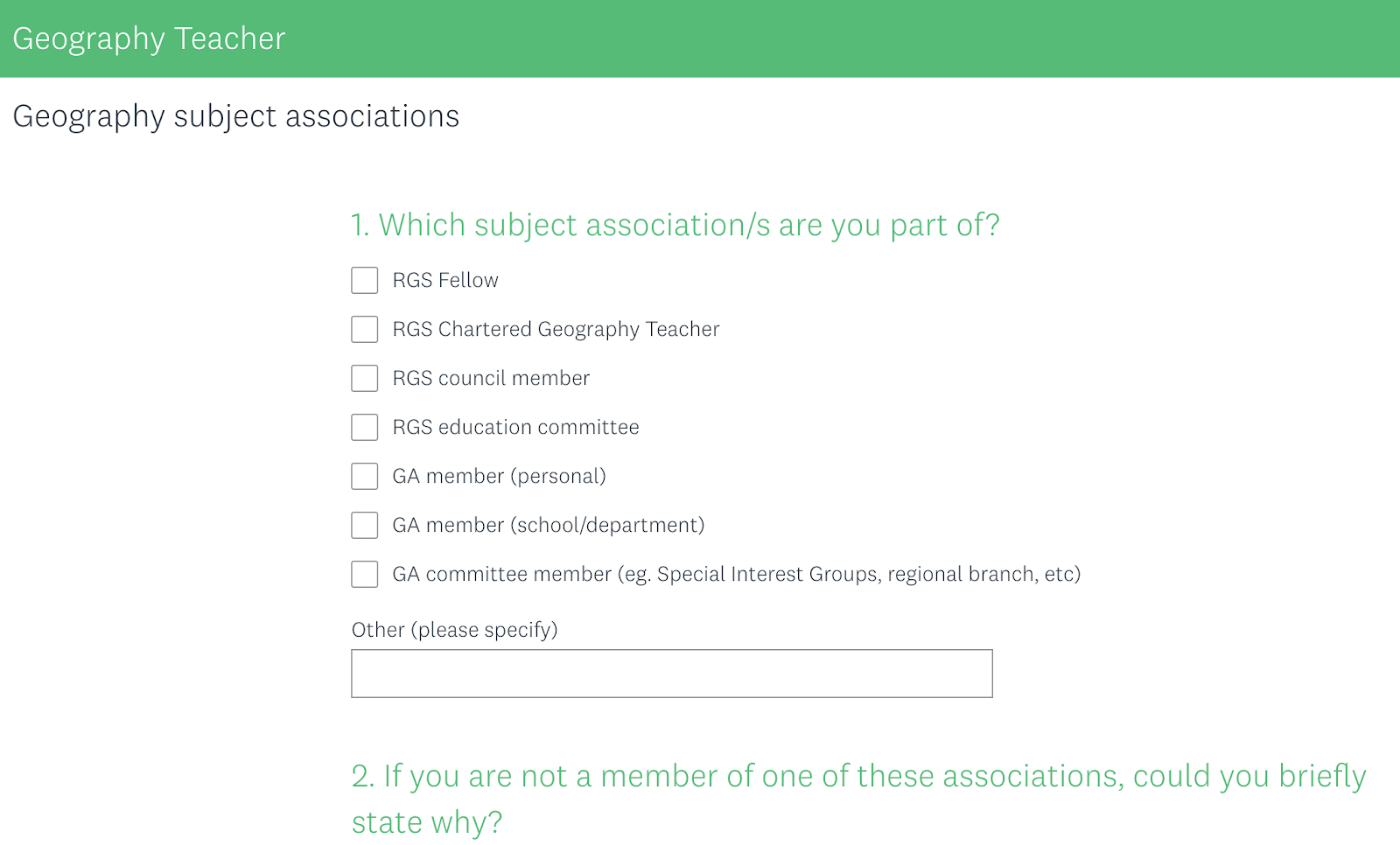This screenshot has height=845, width=1400.
Task: Click the Geography Teacher header title
Action: tap(149, 38)
